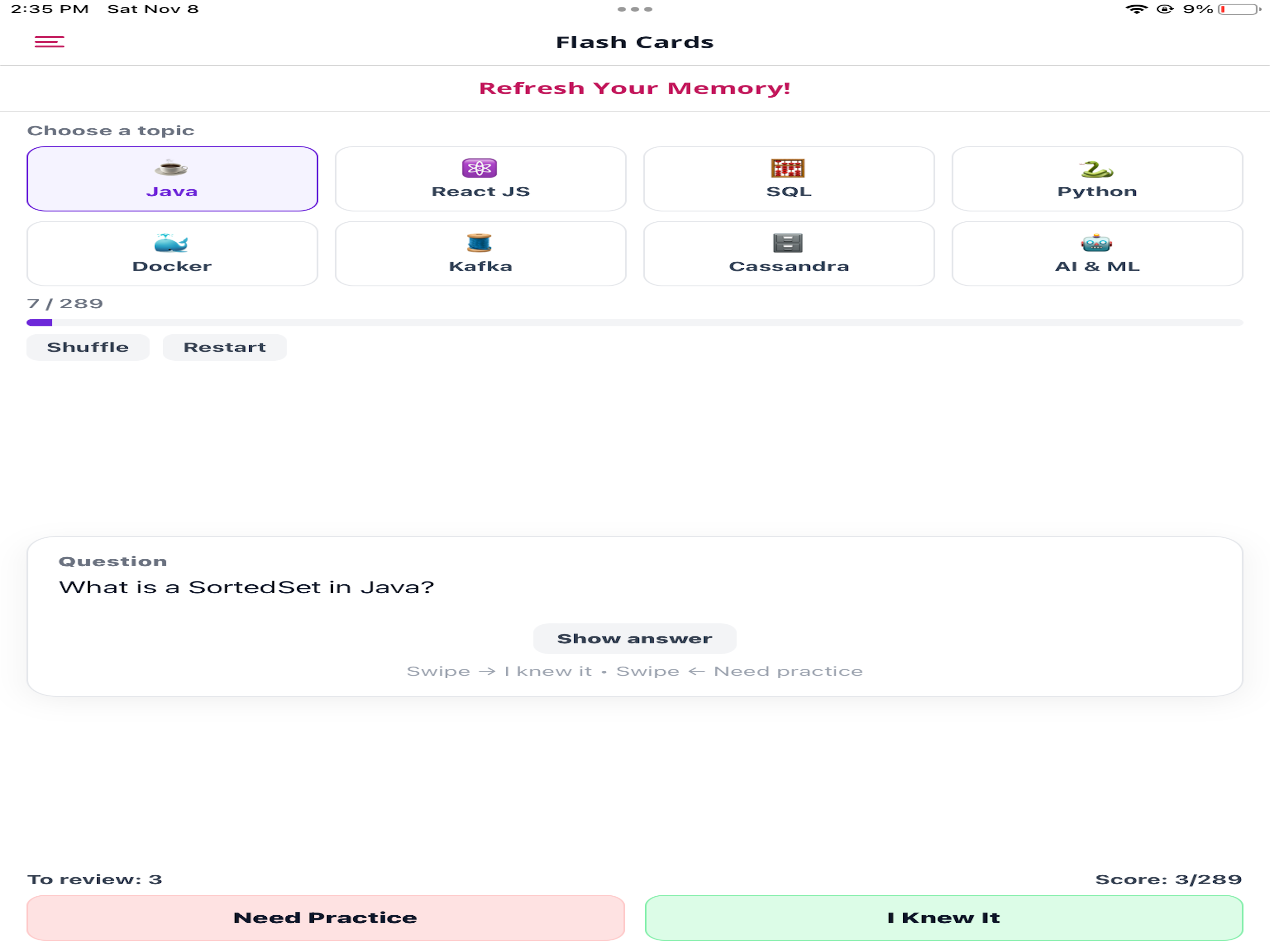
Task: Tap the battery indicator in status bar
Action: (x=1239, y=9)
